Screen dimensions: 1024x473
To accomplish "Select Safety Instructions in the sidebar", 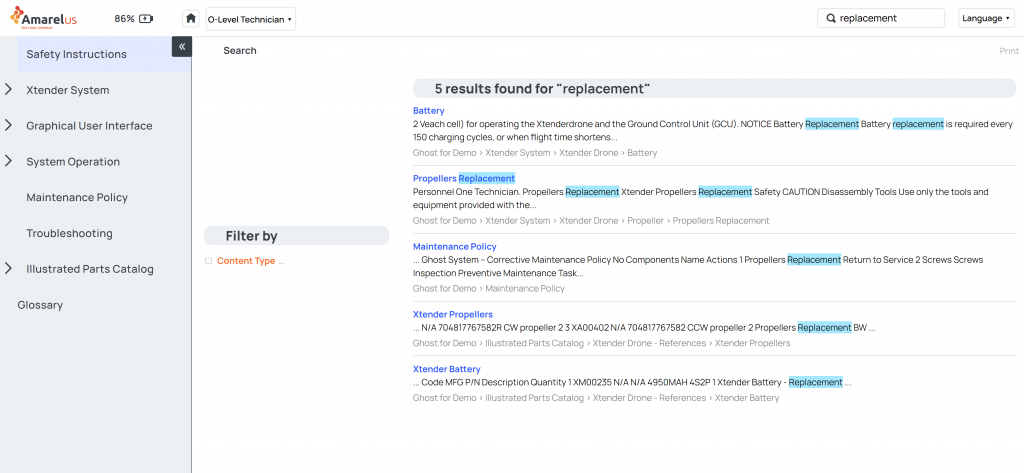I will [x=76, y=54].
